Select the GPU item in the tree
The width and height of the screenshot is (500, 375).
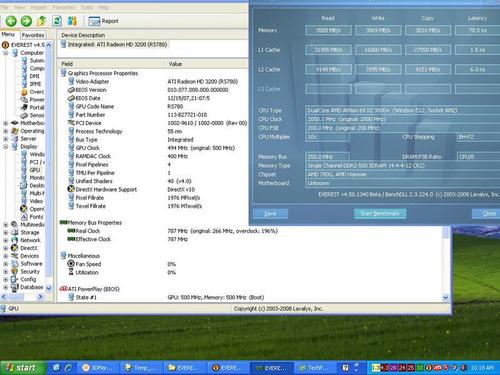tap(35, 170)
